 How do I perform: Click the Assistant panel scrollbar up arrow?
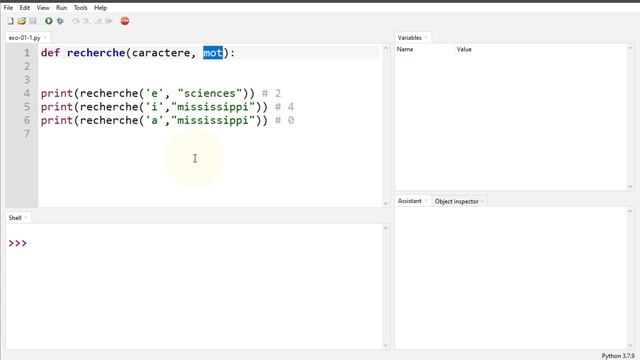click(x=630, y=211)
